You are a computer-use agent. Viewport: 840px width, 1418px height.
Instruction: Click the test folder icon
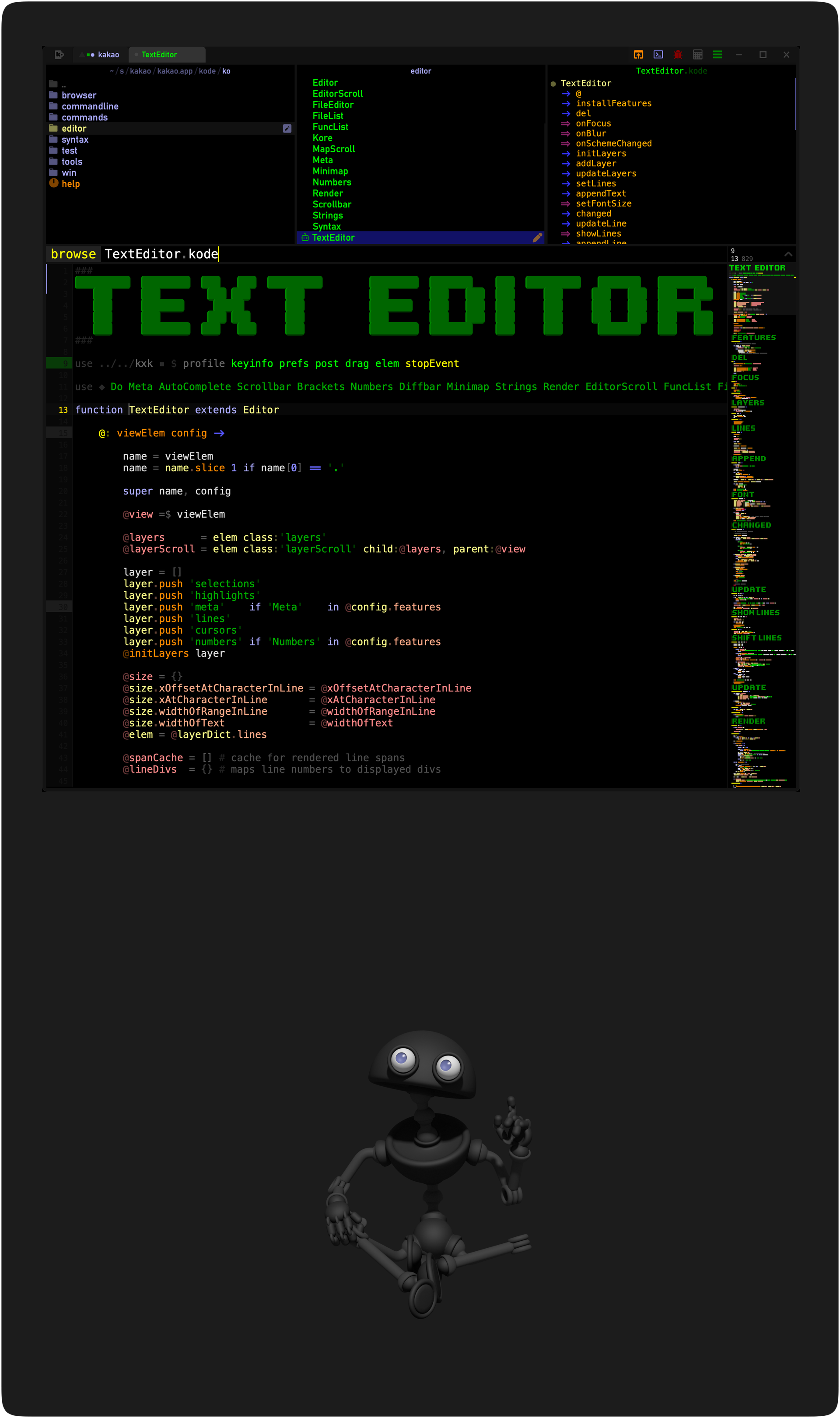pyautogui.click(x=53, y=150)
